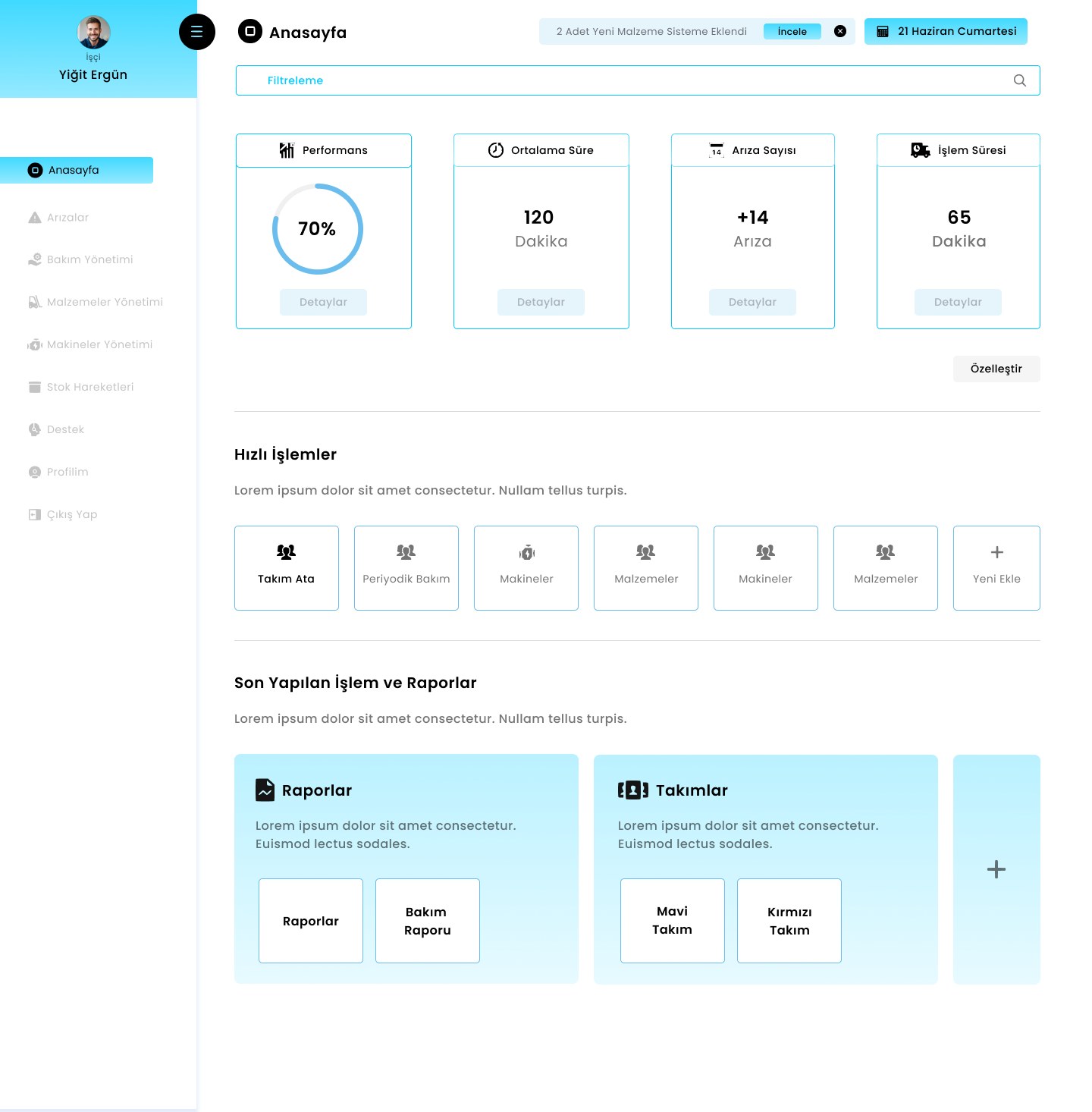Select the Takım Ata quick action
Screen dimensions: 1092x1112
pos(287,568)
